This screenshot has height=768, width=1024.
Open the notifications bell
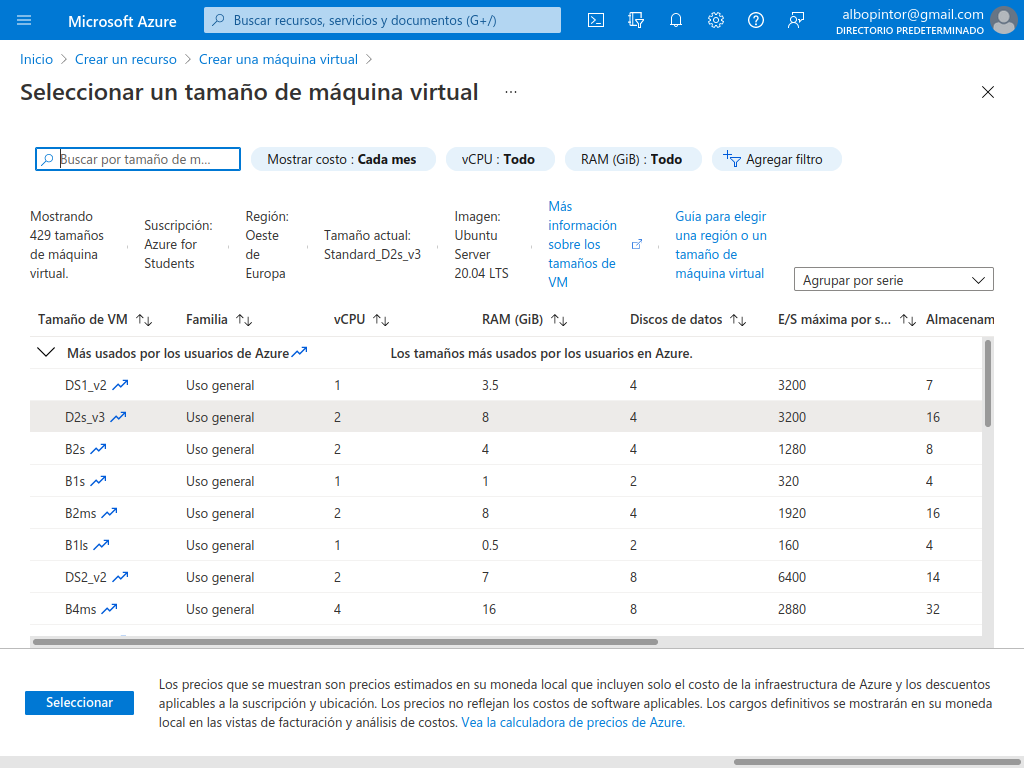click(x=676, y=20)
